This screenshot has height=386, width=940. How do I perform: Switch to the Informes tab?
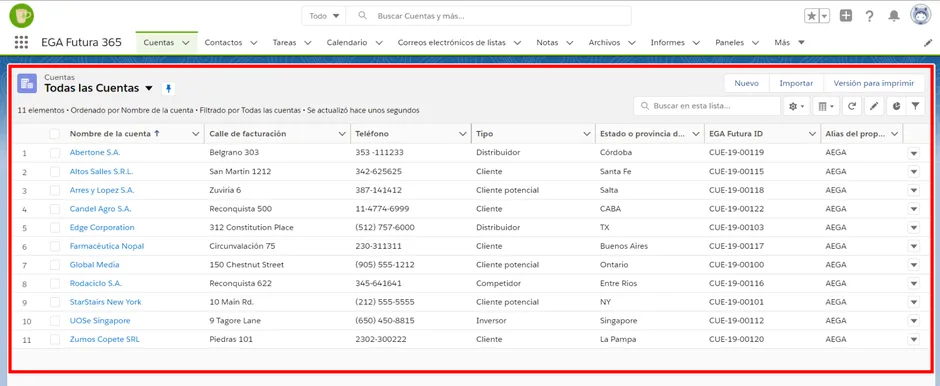coord(667,43)
